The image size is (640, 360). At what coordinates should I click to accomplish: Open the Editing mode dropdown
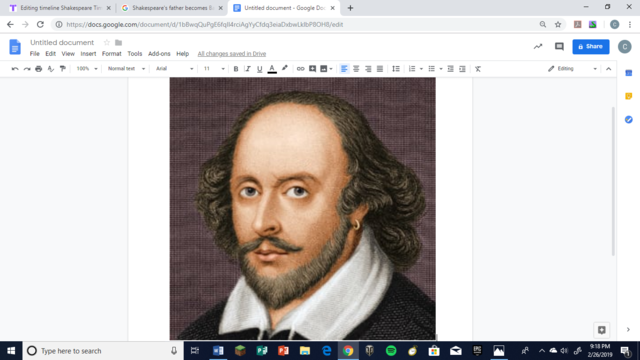click(573, 69)
